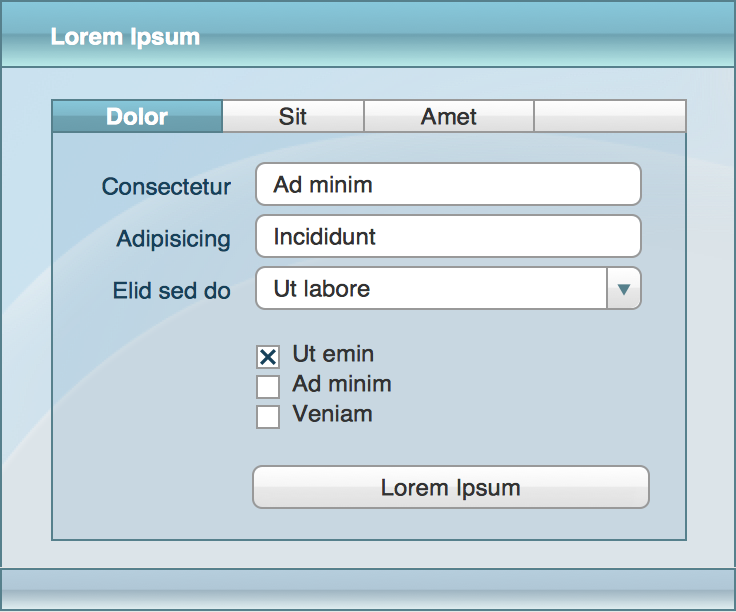Click the Elid sed do label

coord(172,291)
